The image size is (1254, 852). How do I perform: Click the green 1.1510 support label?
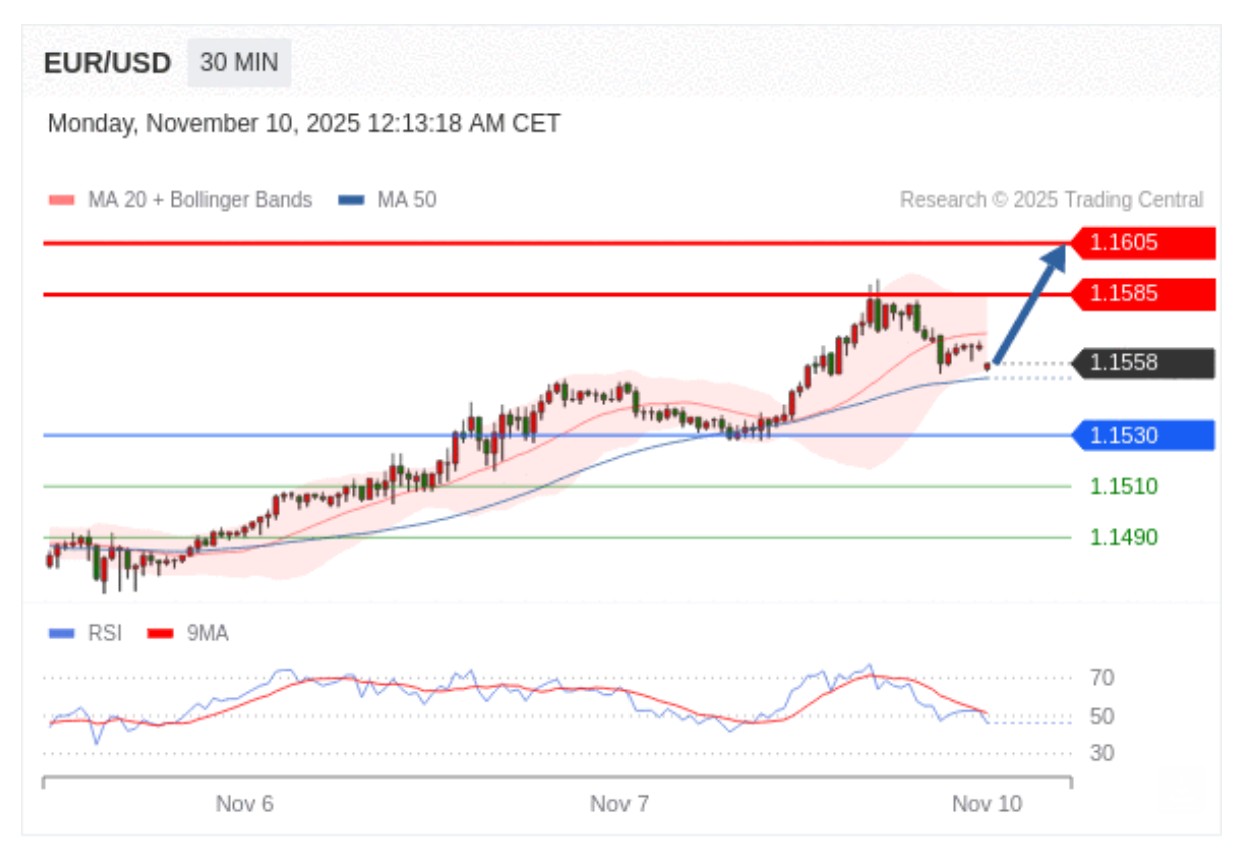1124,487
